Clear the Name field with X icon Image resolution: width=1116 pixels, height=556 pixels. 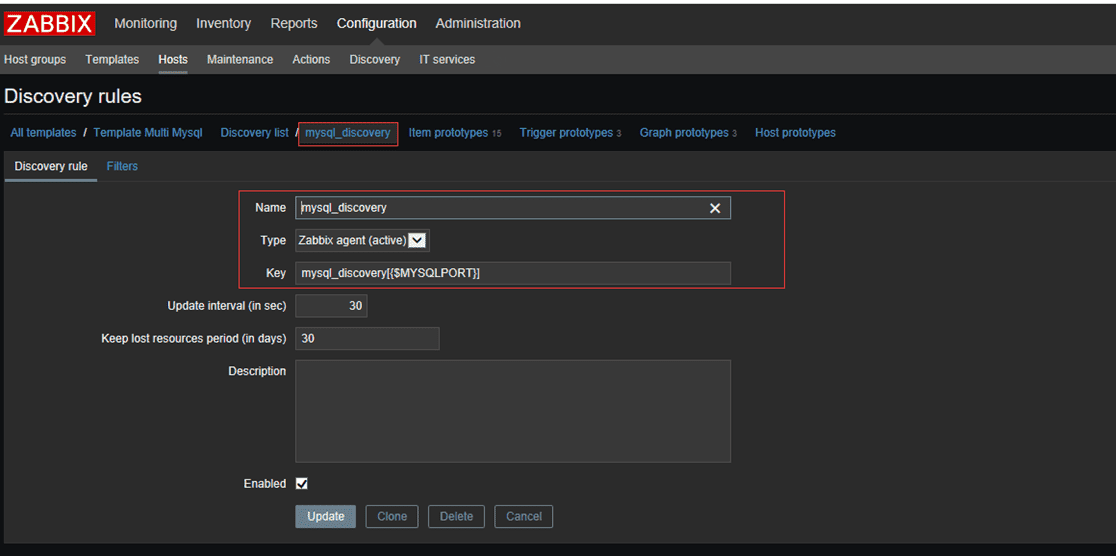[715, 208]
